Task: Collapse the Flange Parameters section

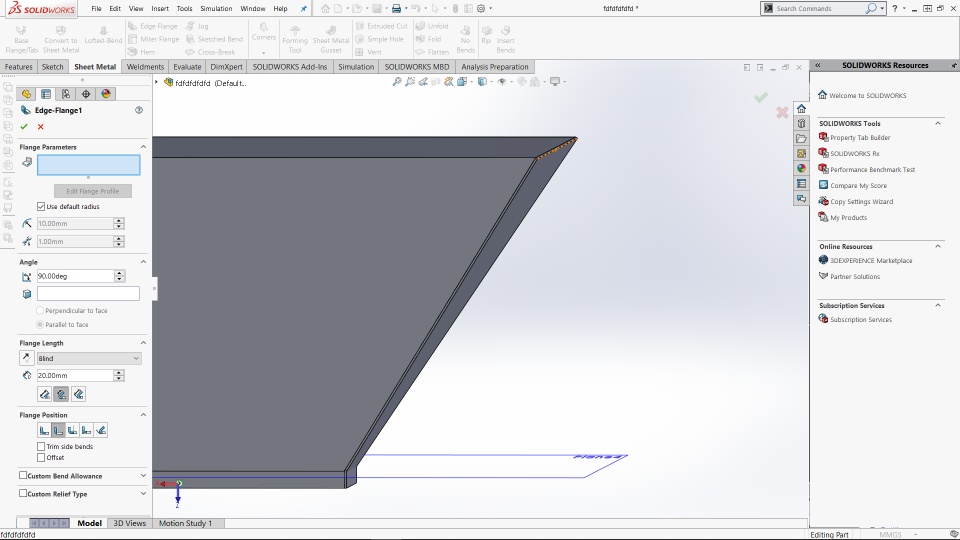Action: [143, 147]
